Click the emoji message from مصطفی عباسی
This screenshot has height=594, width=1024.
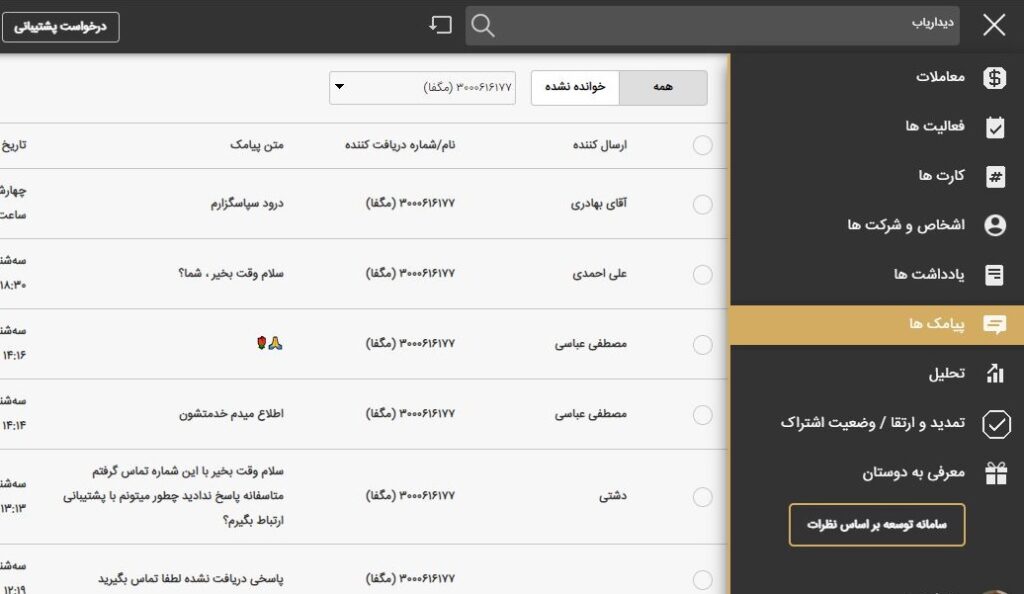pos(270,343)
